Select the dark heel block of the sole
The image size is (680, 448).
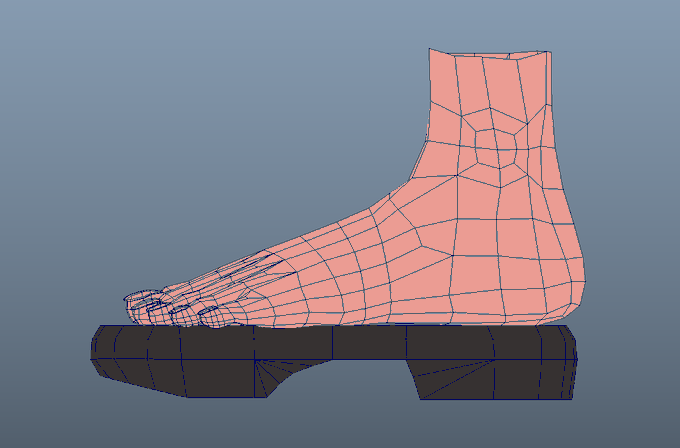click(492, 379)
